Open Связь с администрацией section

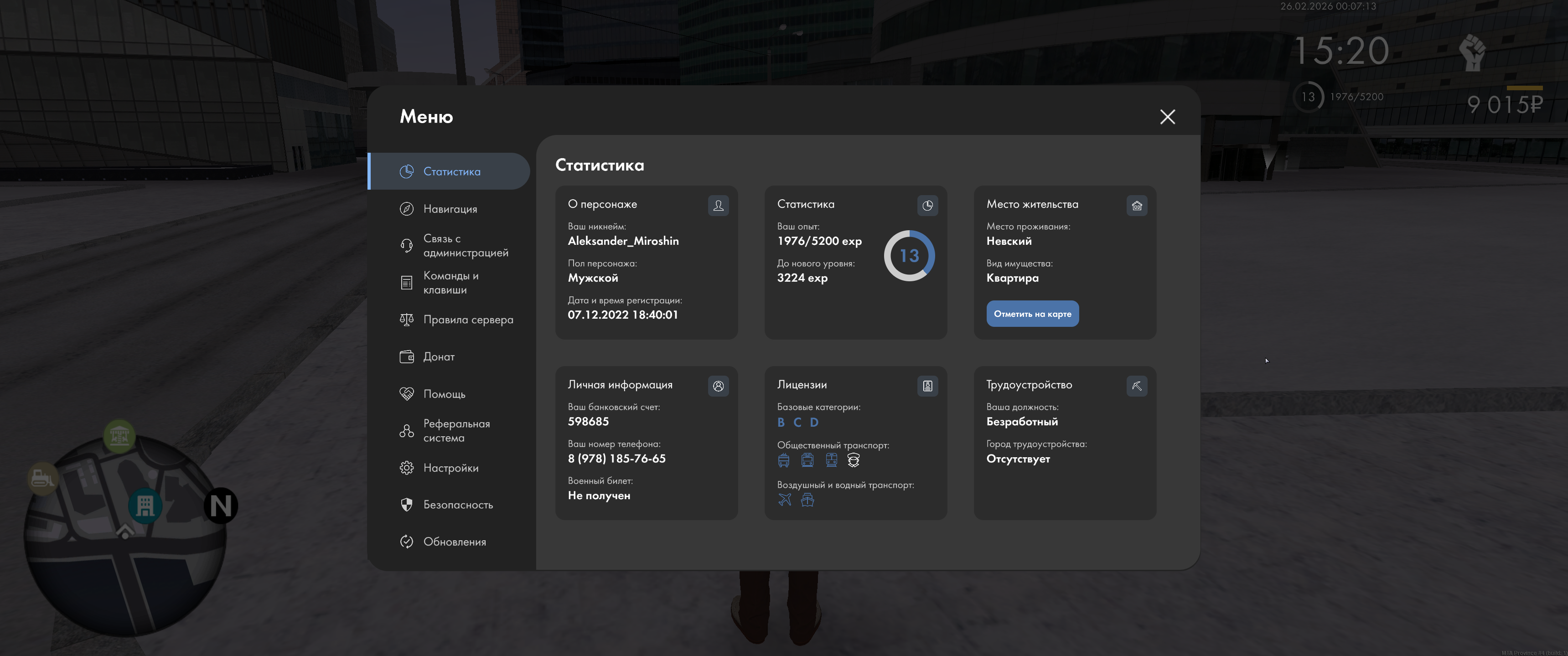click(465, 245)
